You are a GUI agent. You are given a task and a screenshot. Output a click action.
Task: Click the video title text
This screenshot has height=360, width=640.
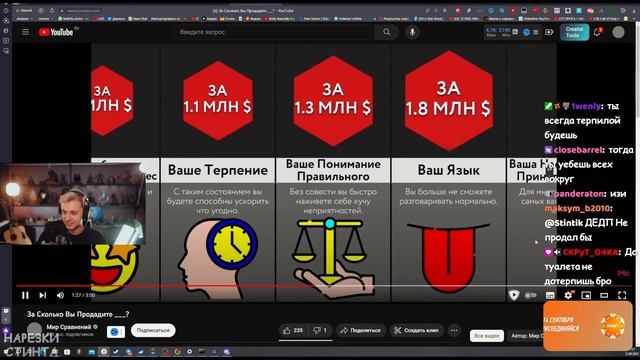(x=78, y=314)
